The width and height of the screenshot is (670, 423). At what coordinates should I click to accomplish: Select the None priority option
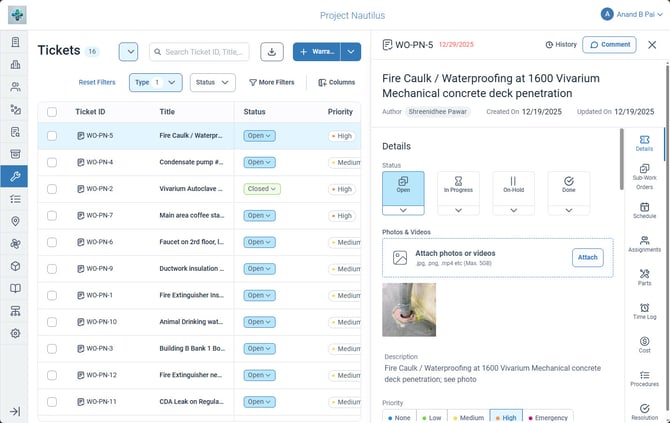(x=398, y=417)
